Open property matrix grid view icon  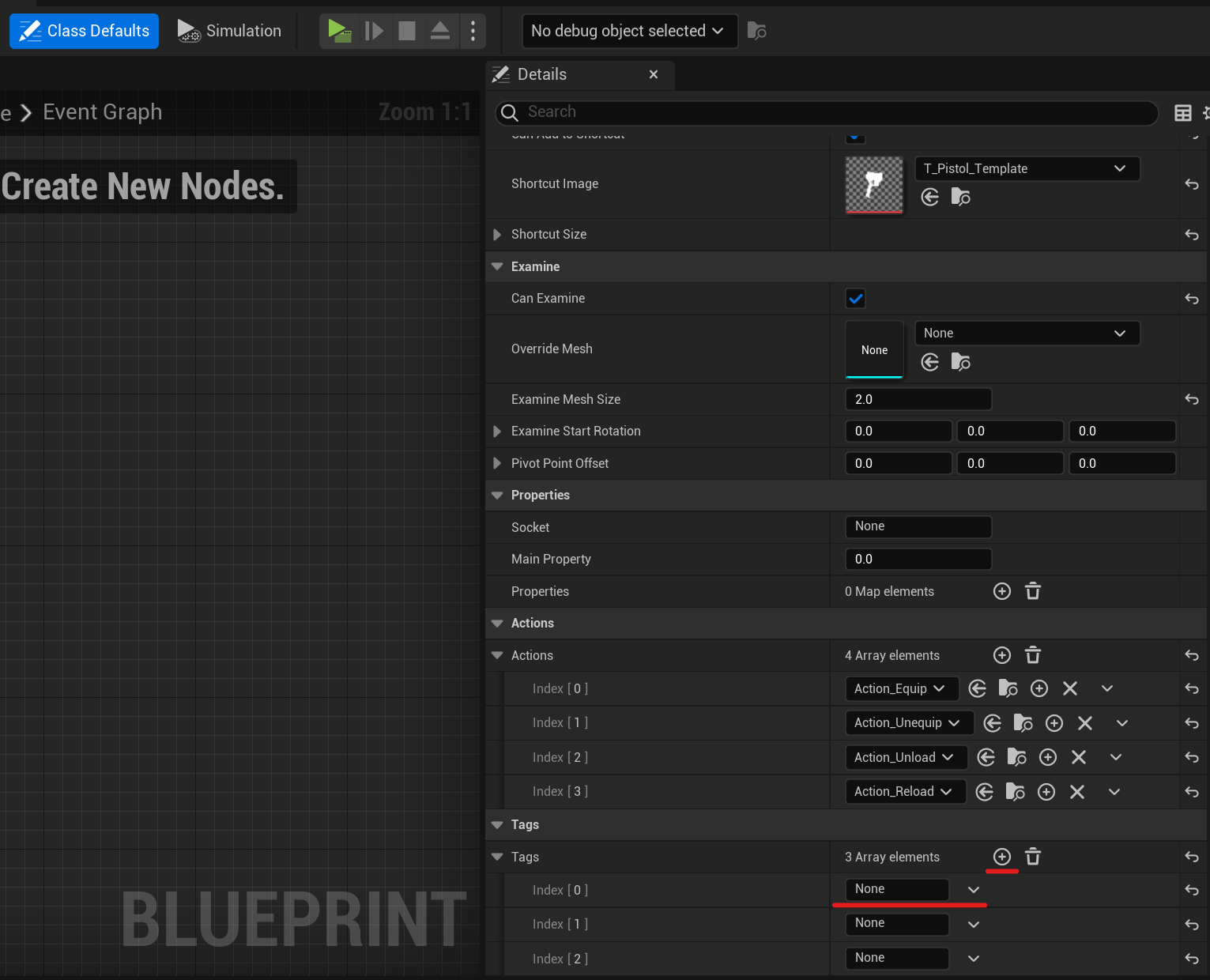pyautogui.click(x=1183, y=113)
